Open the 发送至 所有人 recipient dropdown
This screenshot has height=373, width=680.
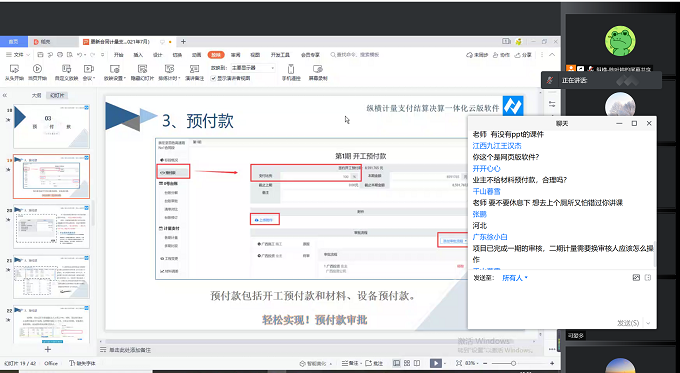click(515, 278)
